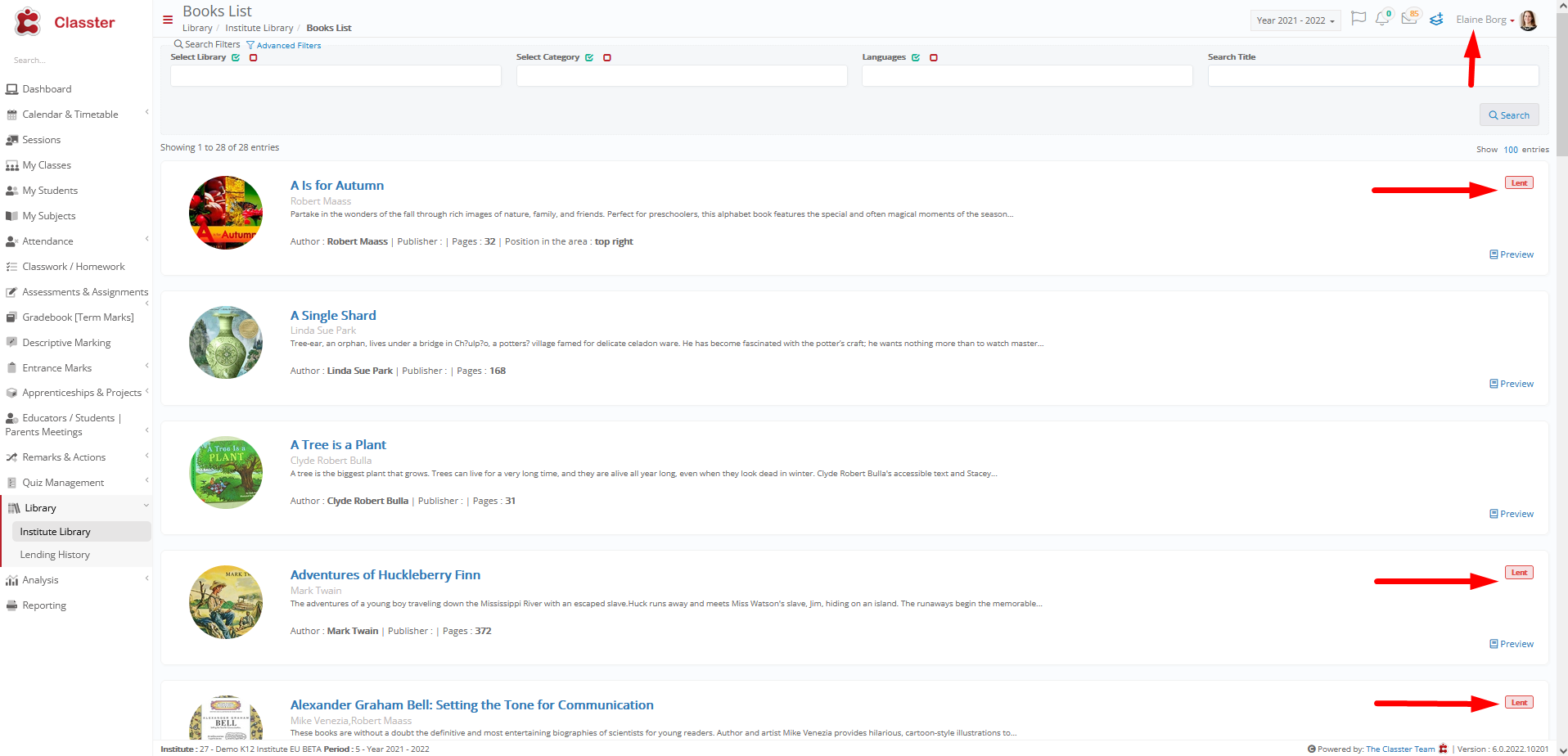Viewport: 1568px width, 756px height.
Task: Click Sessions icon in sidebar
Action: 11,140
